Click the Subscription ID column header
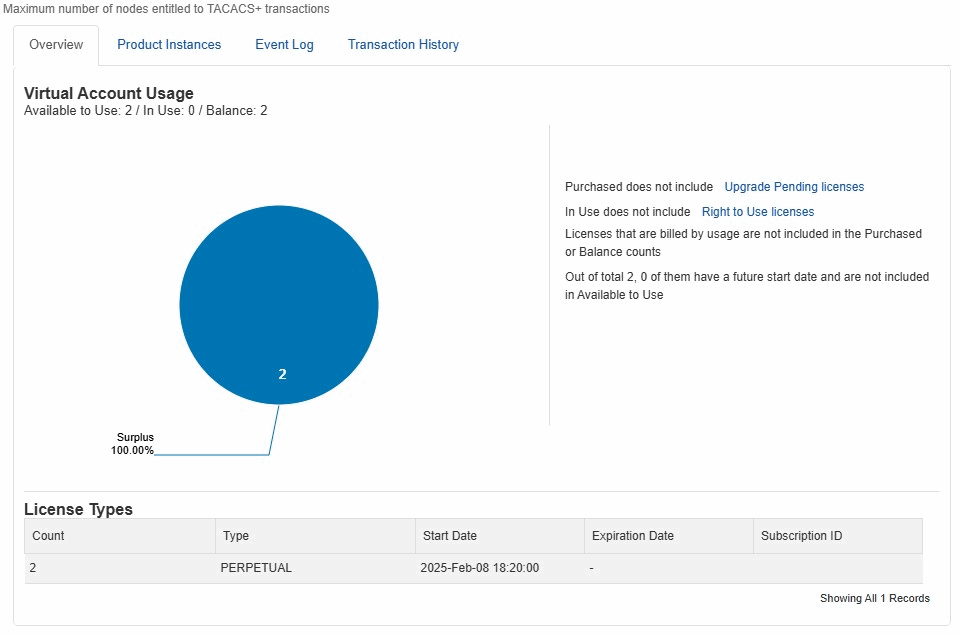The width and height of the screenshot is (960, 634). coord(801,536)
